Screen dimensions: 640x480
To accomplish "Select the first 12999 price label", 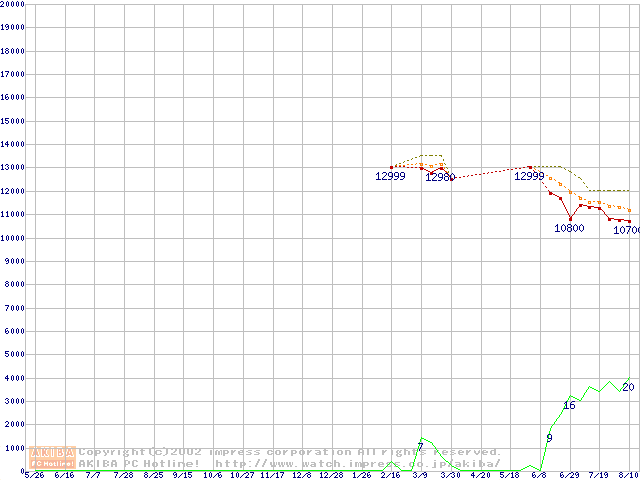I will pos(390,177).
